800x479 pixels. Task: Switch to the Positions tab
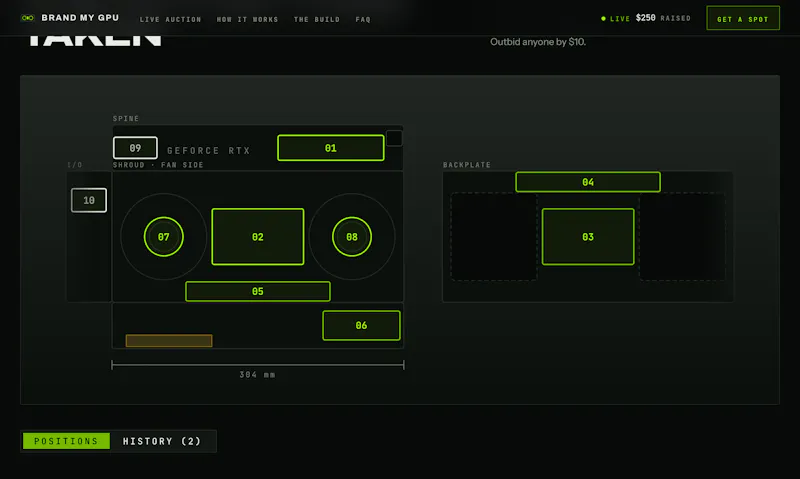click(x=66, y=441)
